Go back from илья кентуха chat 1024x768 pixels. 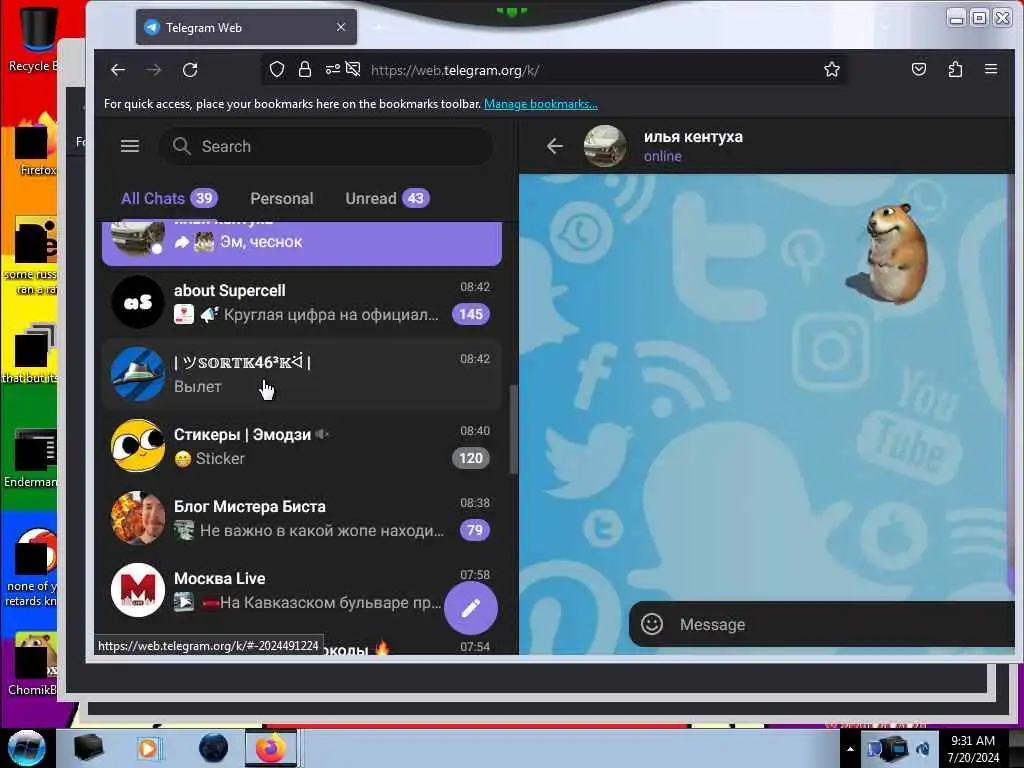(x=554, y=146)
